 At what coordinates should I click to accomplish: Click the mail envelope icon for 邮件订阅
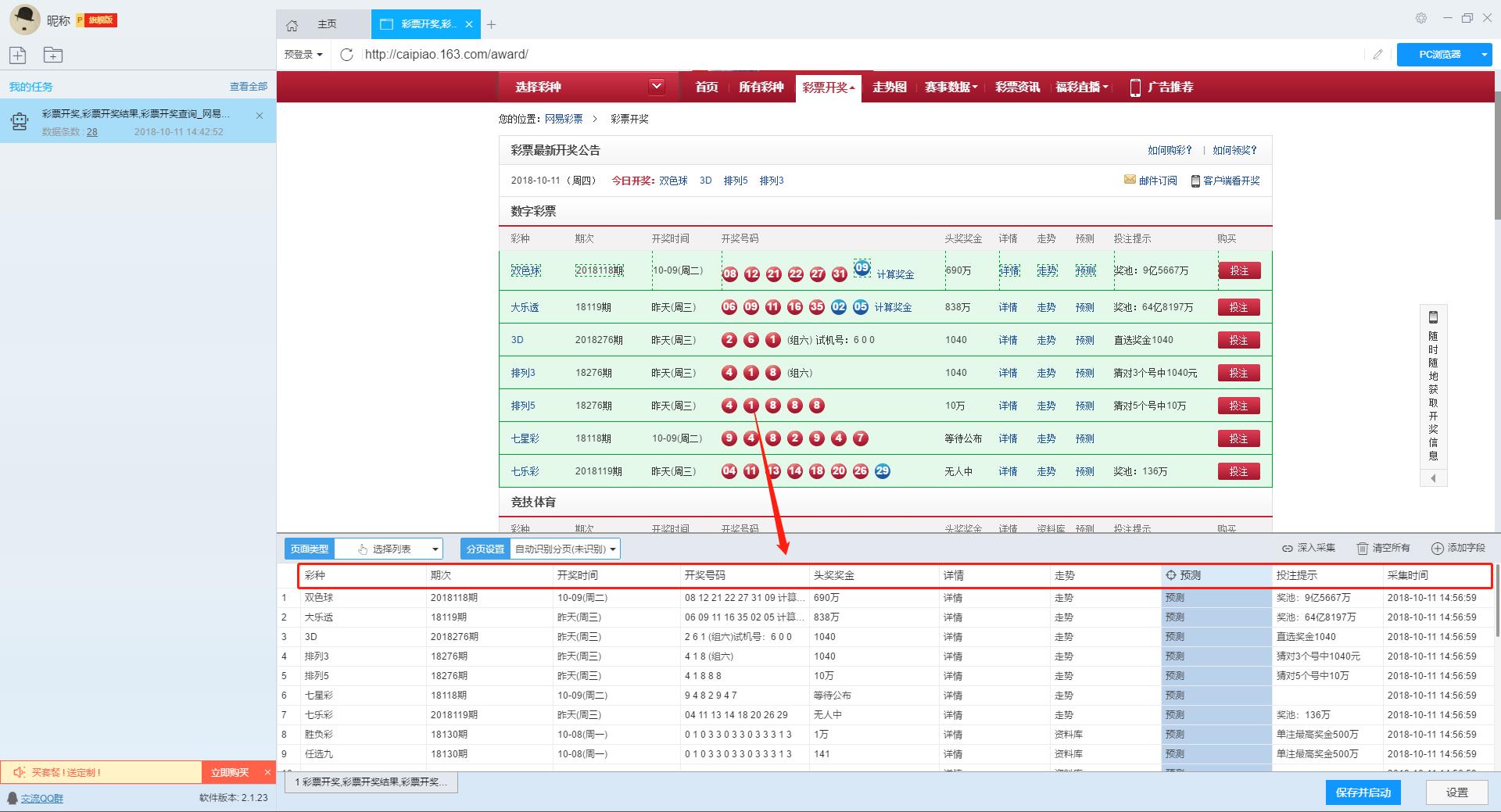[x=1130, y=180]
